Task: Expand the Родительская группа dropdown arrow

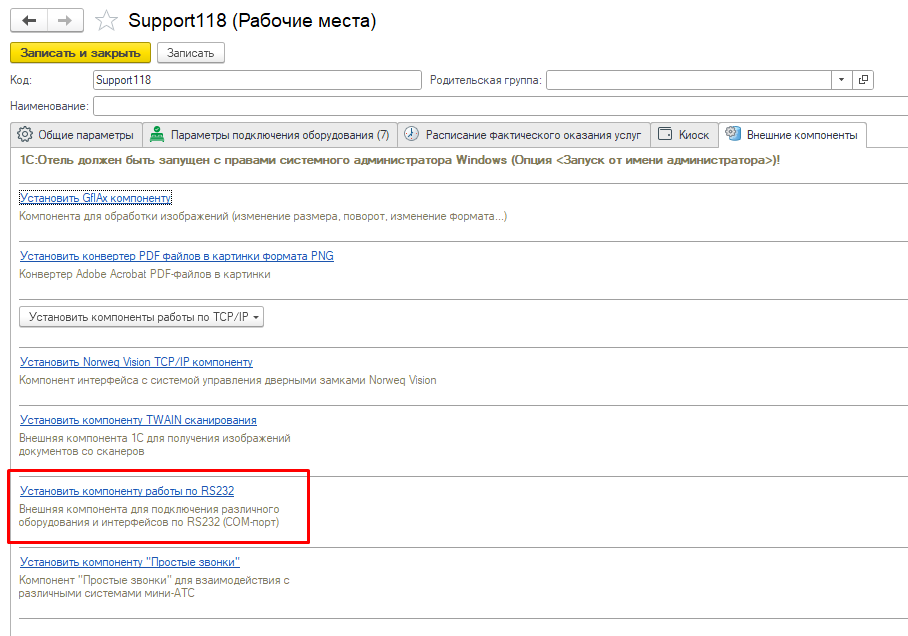Action: 841,80
